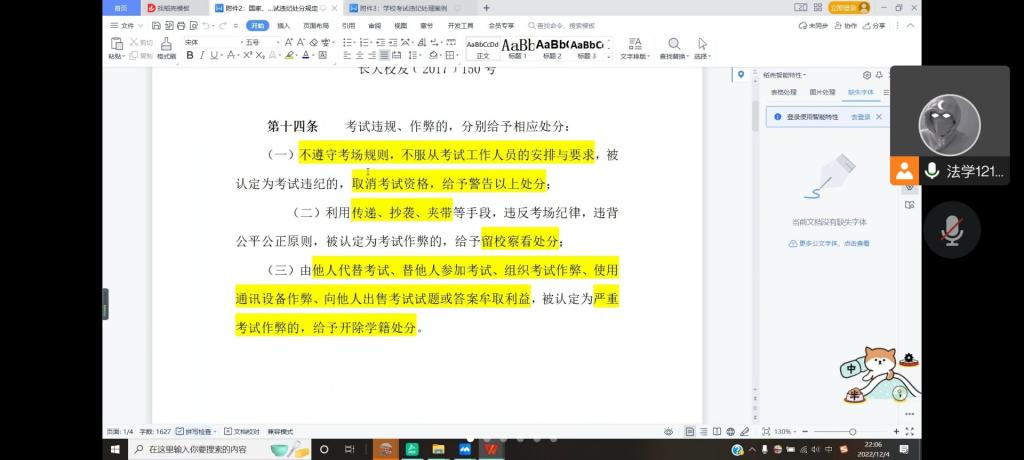Toggle the spell check option in status bar
Viewport: 1024px width, 460px height.
tap(196, 431)
